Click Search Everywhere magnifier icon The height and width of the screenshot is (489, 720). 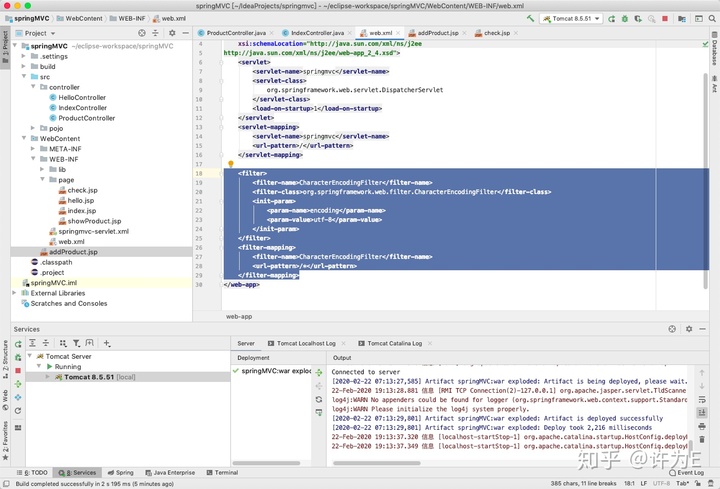[712, 18]
